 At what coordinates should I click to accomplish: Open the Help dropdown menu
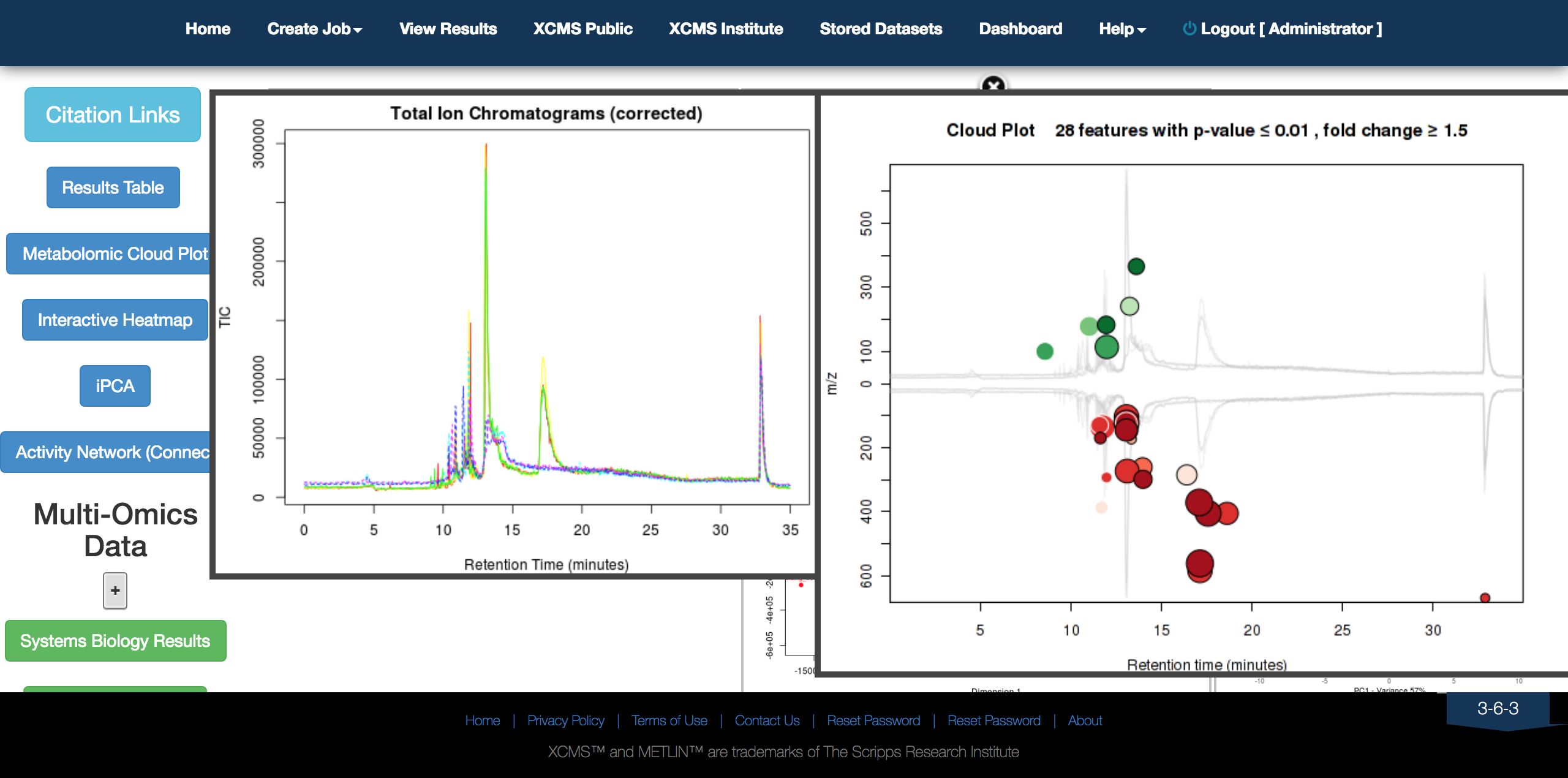pyautogui.click(x=1121, y=29)
